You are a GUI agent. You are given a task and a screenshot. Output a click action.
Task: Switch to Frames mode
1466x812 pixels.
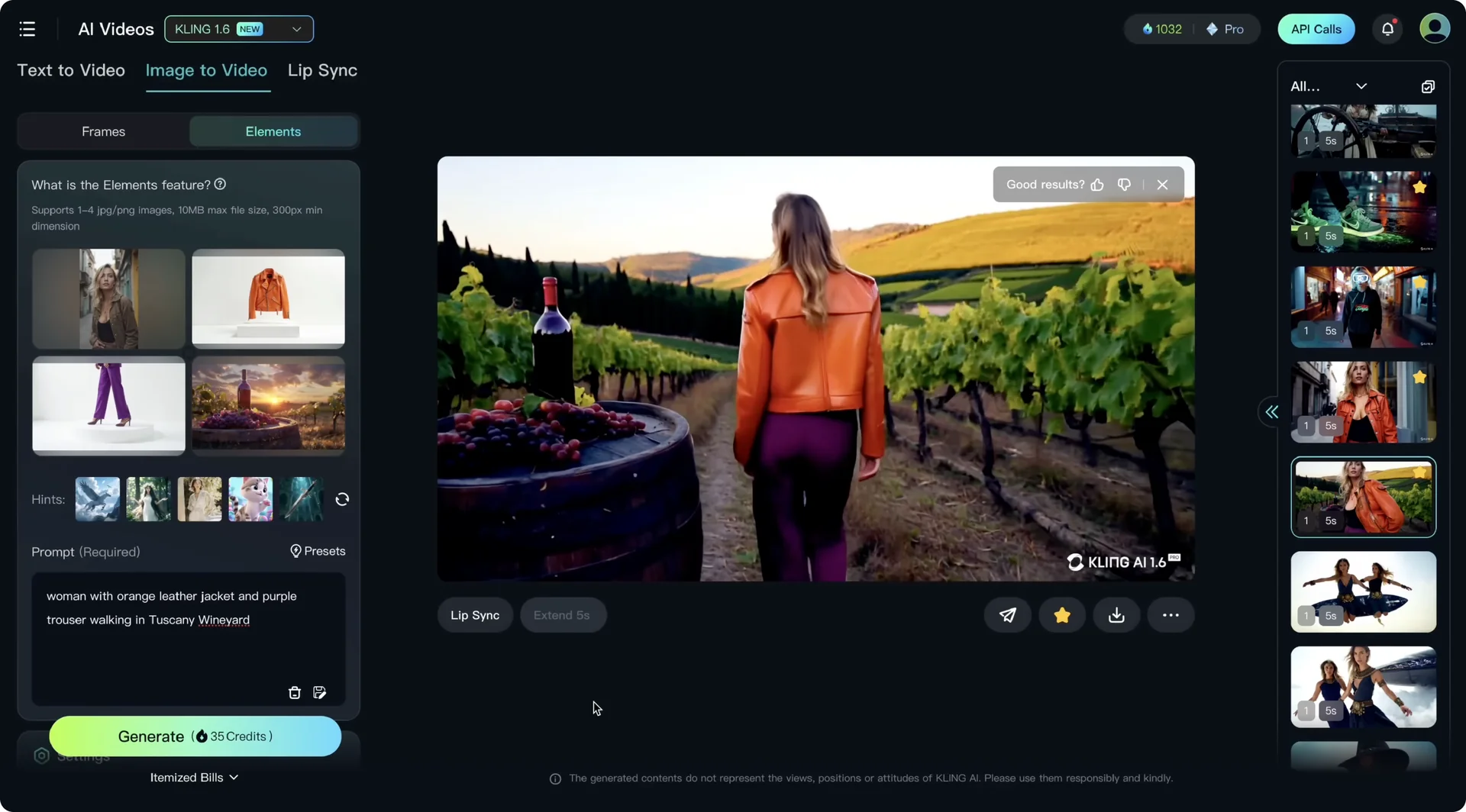[x=103, y=131]
